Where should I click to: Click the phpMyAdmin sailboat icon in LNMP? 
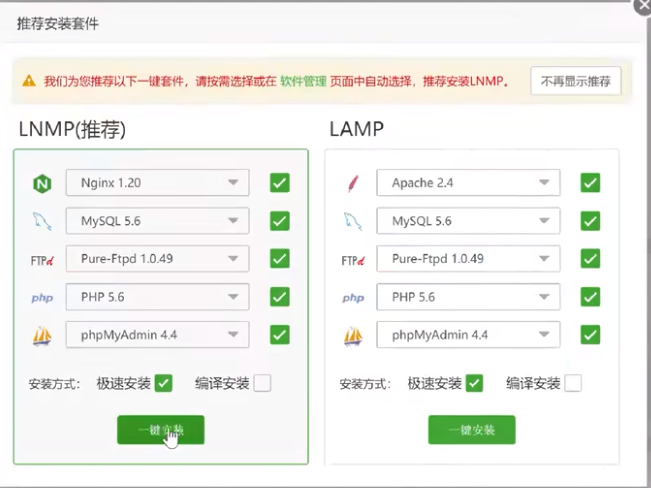pos(42,336)
